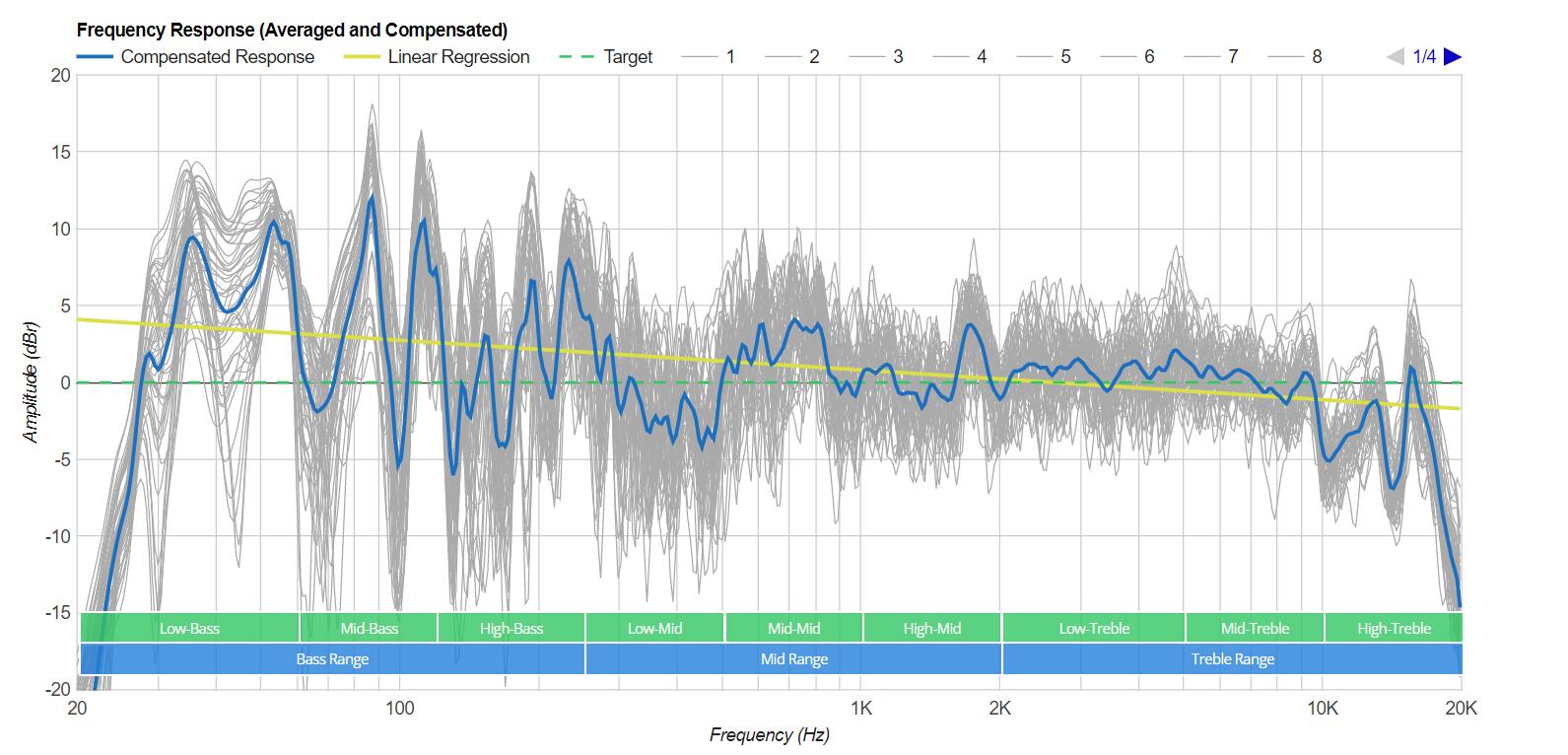Toggle series 2 in the legend
The width and height of the screenshot is (1568, 755).
[791, 57]
